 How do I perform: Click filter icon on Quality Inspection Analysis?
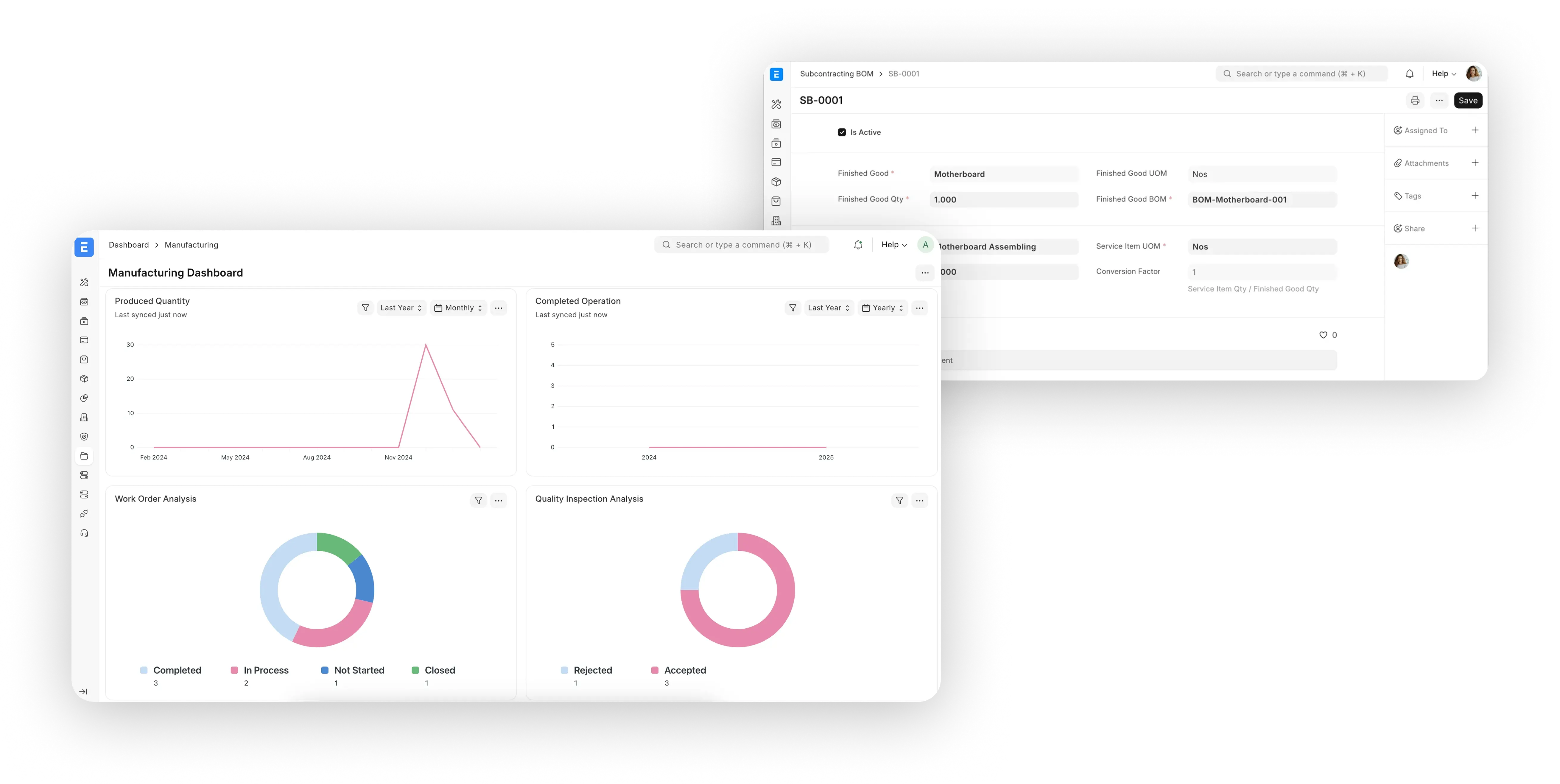pos(899,500)
